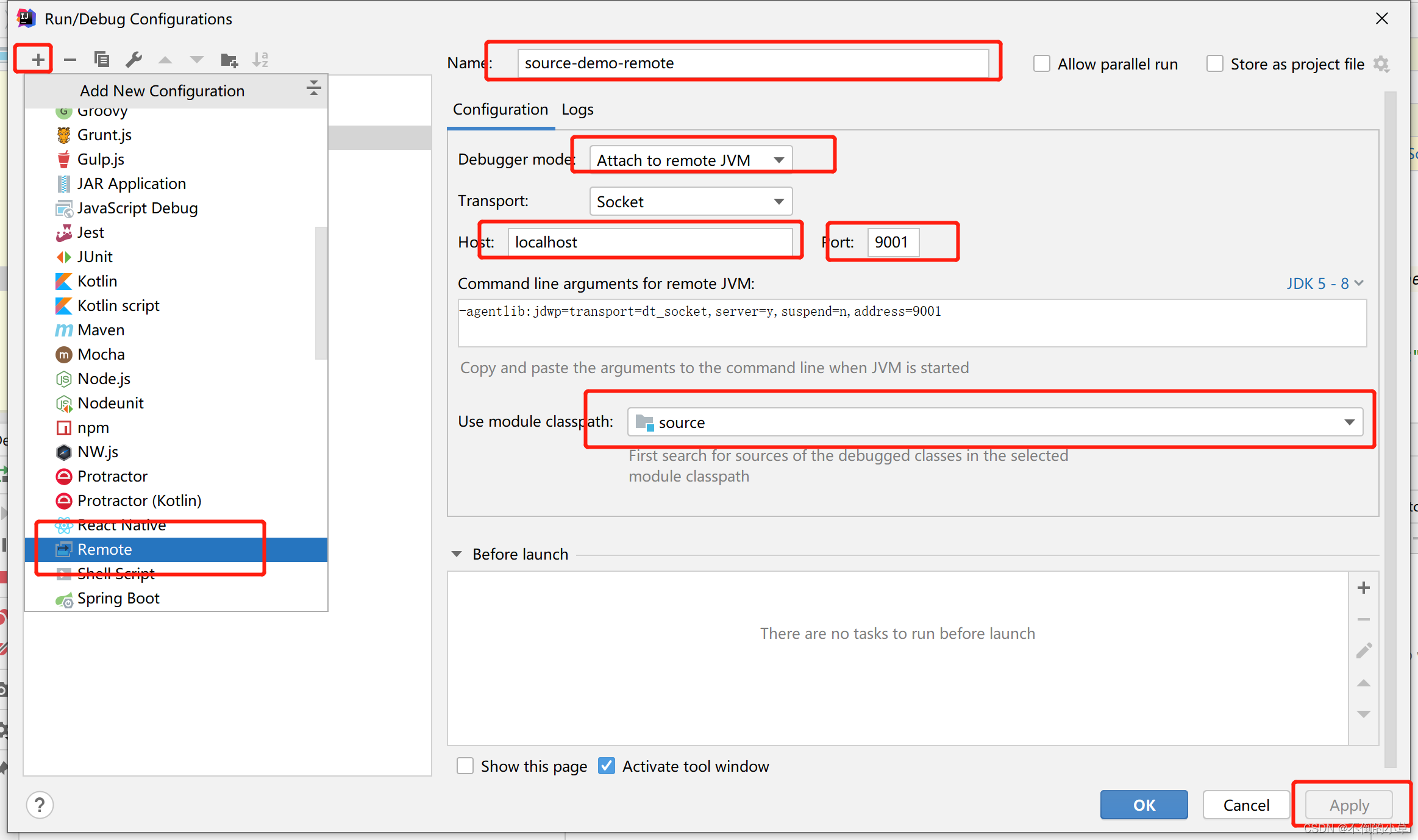Open Edit Templates wrench icon
The width and height of the screenshot is (1418, 840).
134,60
